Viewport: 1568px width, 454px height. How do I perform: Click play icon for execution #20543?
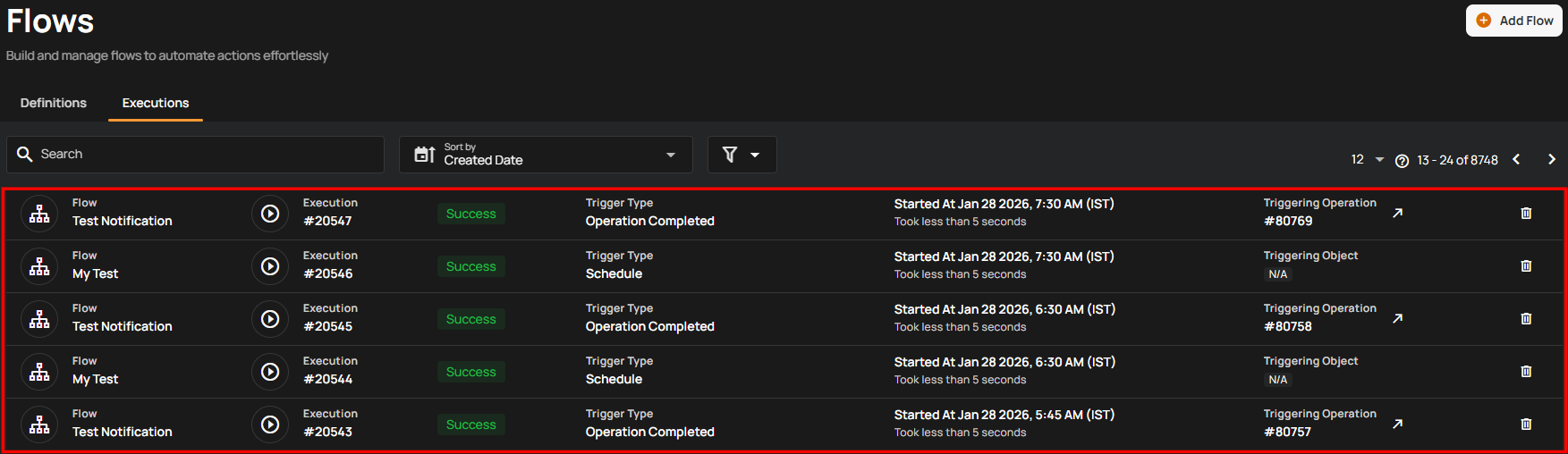[270, 425]
